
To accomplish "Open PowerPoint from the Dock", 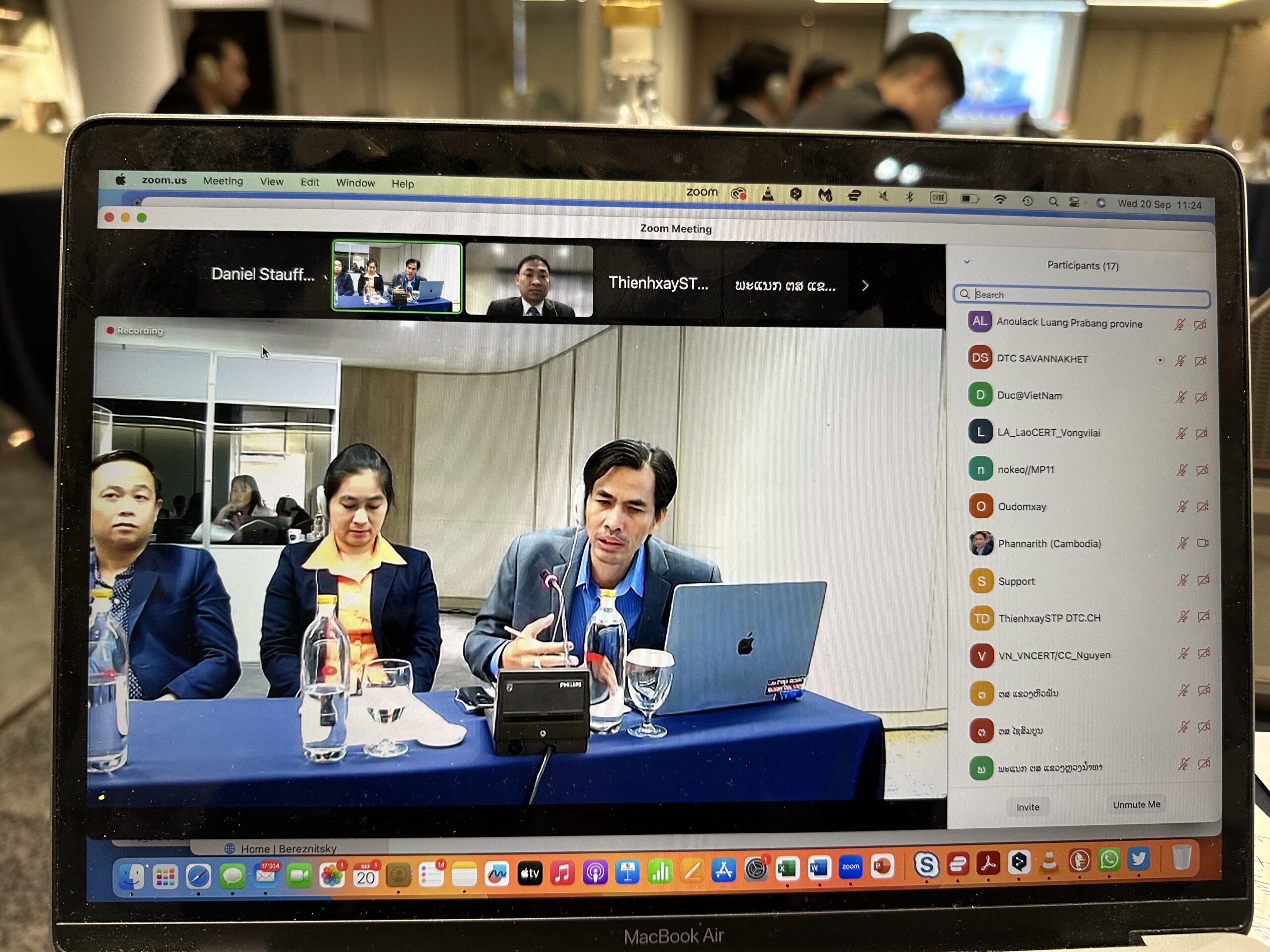I will point(883,867).
